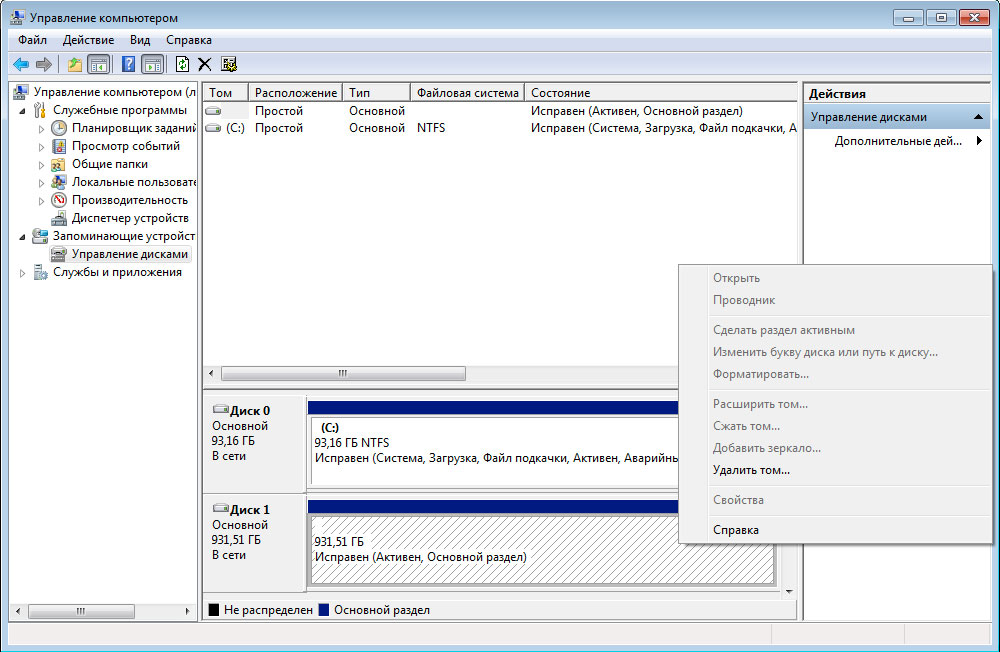The height and width of the screenshot is (652, 1000).
Task: Collapse the Служебные программы tree branch
Action: click(x=23, y=111)
